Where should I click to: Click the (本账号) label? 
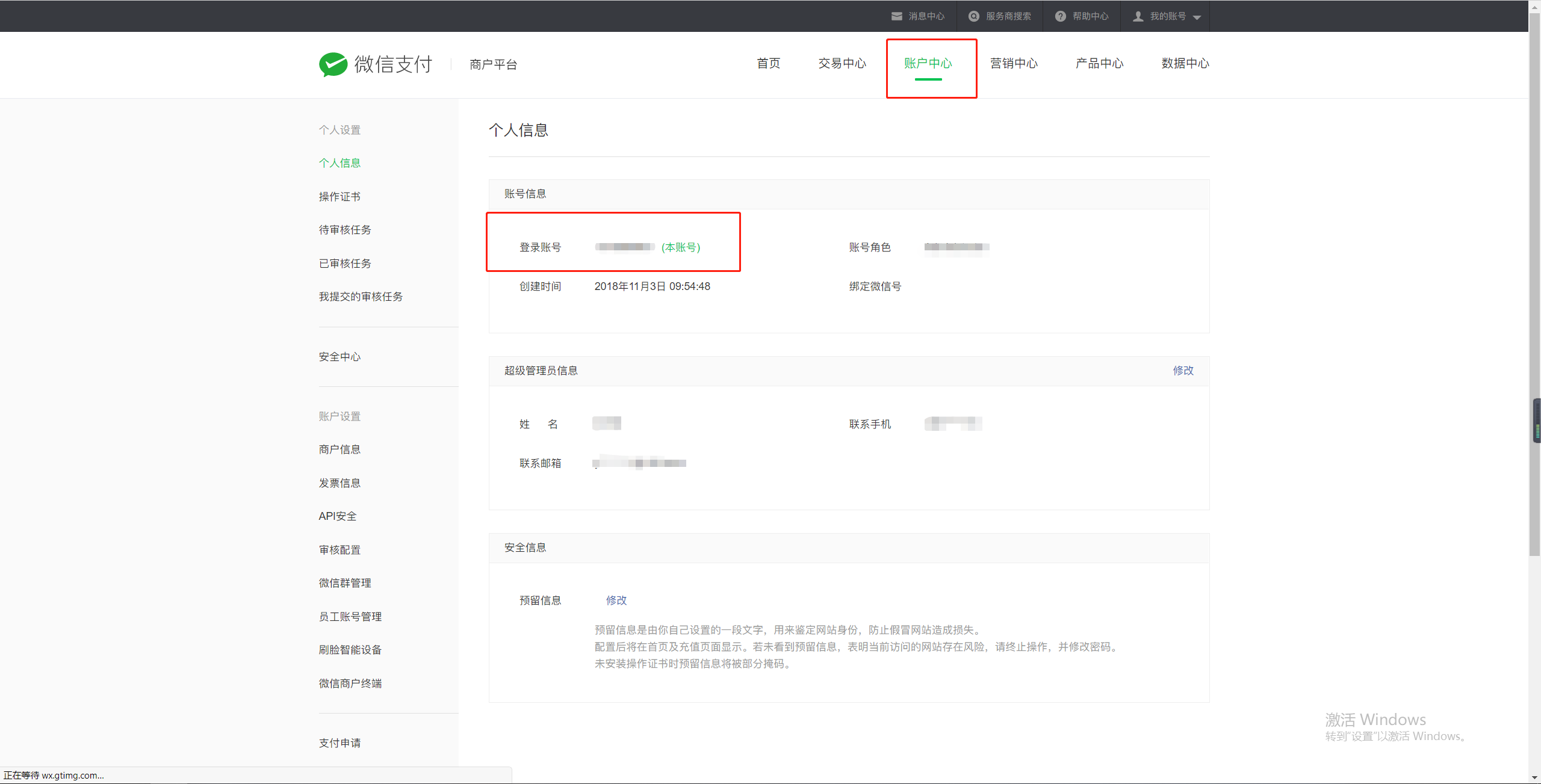tap(681, 247)
